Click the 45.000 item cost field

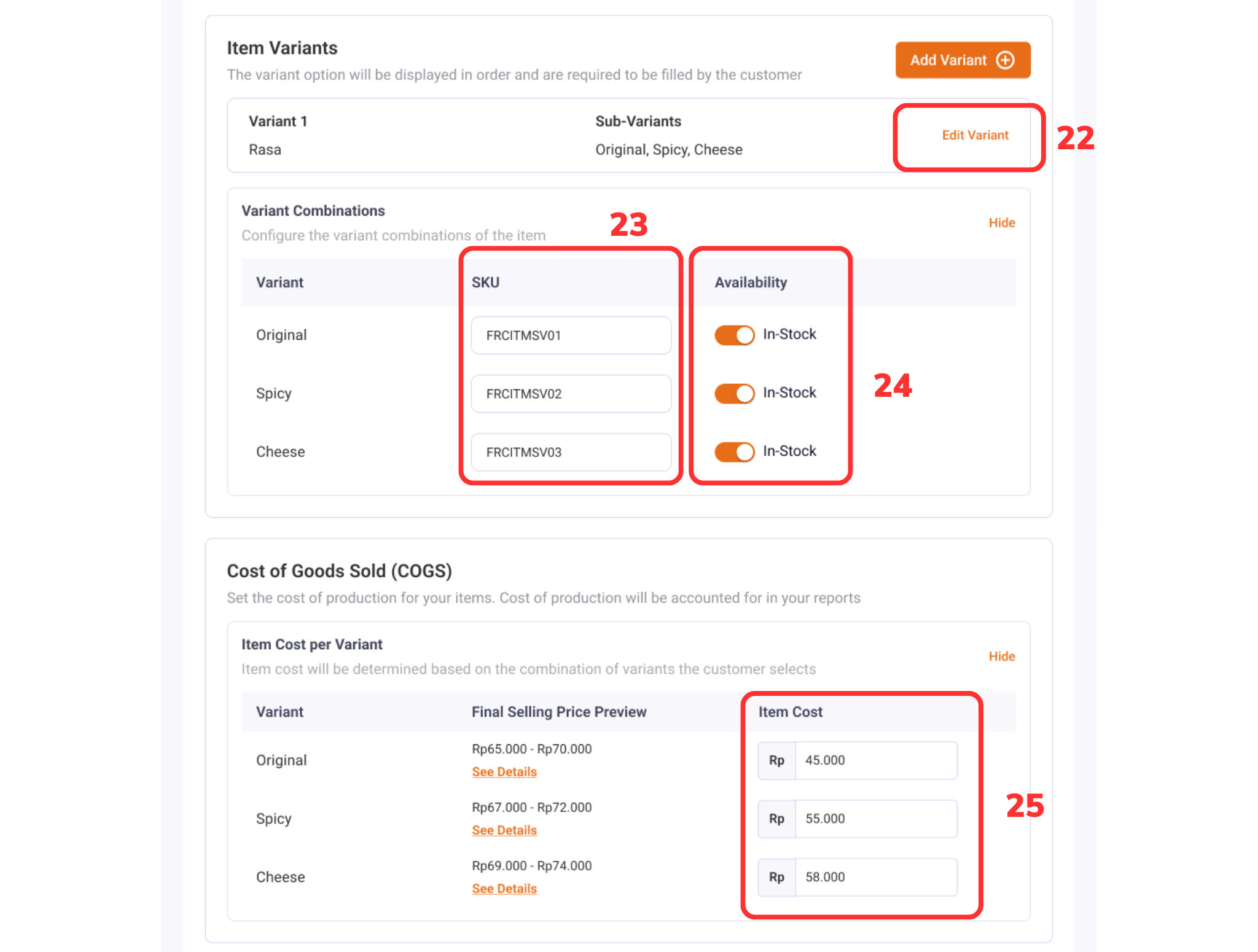tap(876, 760)
